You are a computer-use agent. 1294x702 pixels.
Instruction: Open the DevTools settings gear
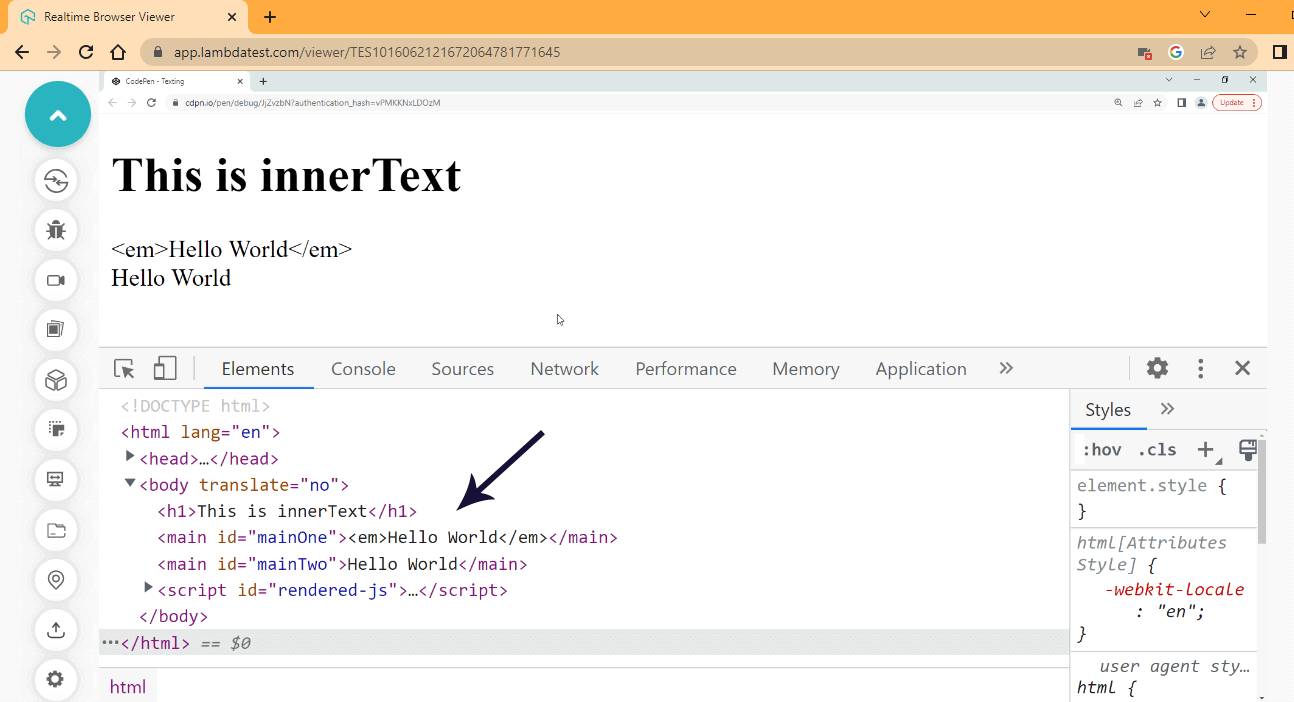tap(1157, 368)
